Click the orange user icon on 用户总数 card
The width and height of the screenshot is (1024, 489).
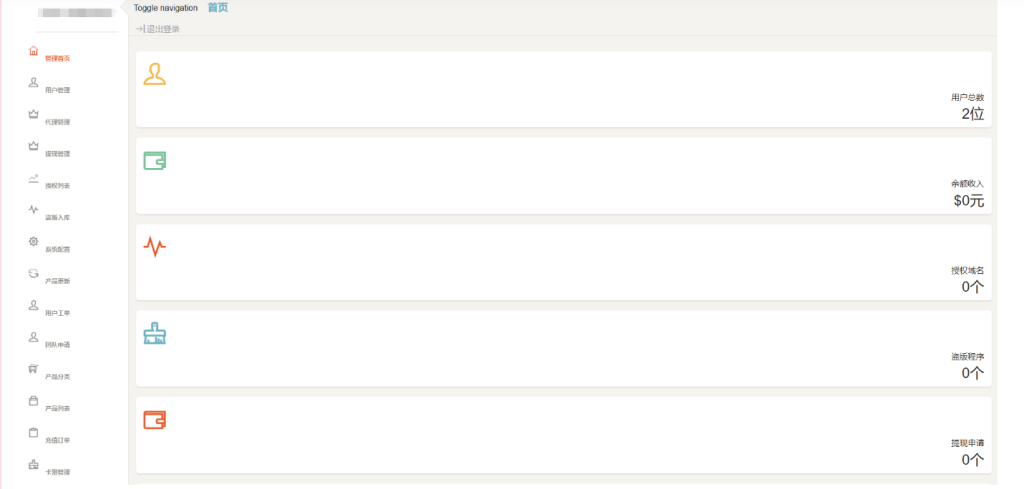point(154,74)
